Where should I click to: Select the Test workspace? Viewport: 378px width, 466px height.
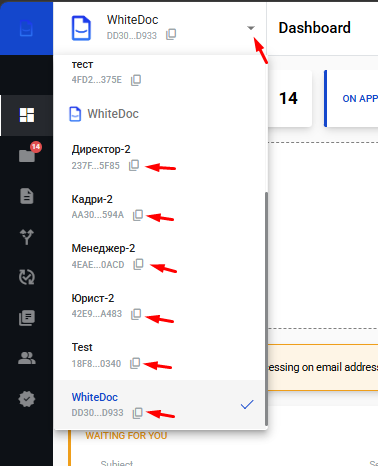159,355
